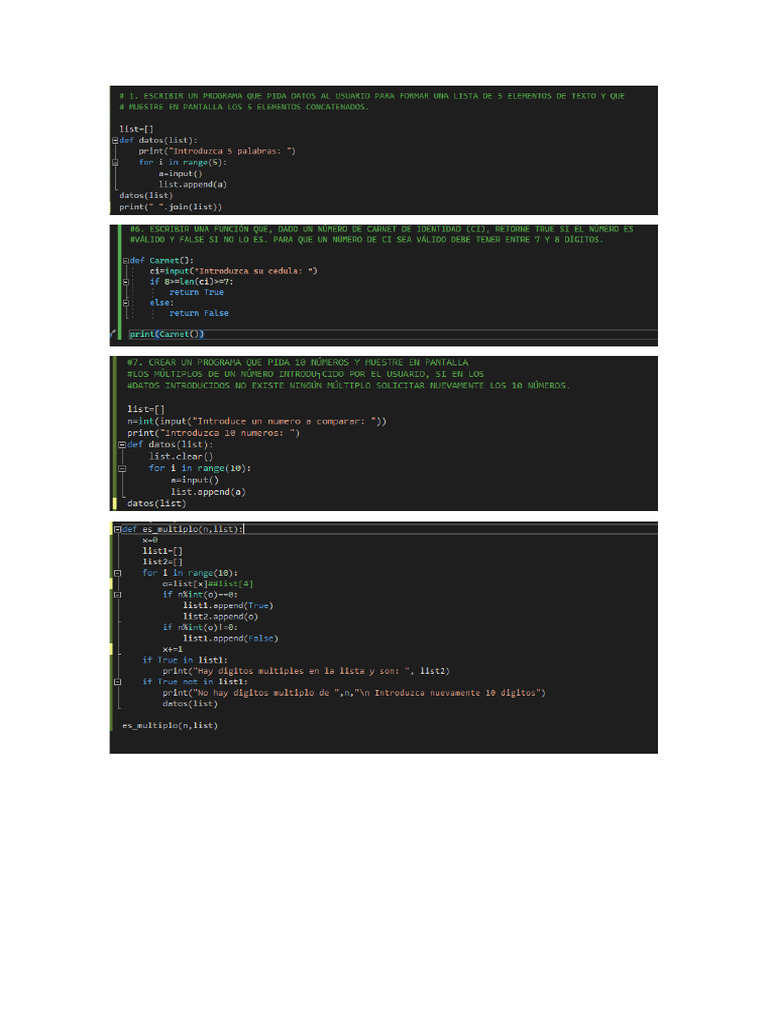Image resolution: width=768 pixels, height=1024 pixels.
Task: Click the comment '#LOS MÚLTIPLOS DE UN NÚMERO INTRODUCIDO POR EL USUARIO'
Action: pyautogui.click(x=305, y=374)
